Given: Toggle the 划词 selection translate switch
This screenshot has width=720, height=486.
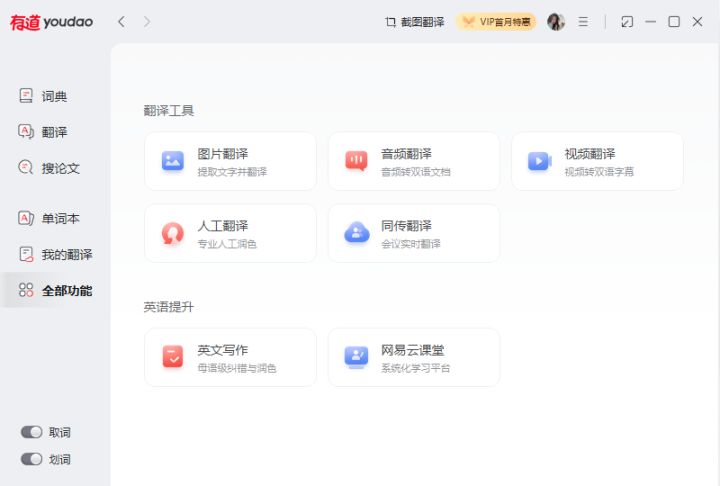Looking at the screenshot, I should click(32, 459).
